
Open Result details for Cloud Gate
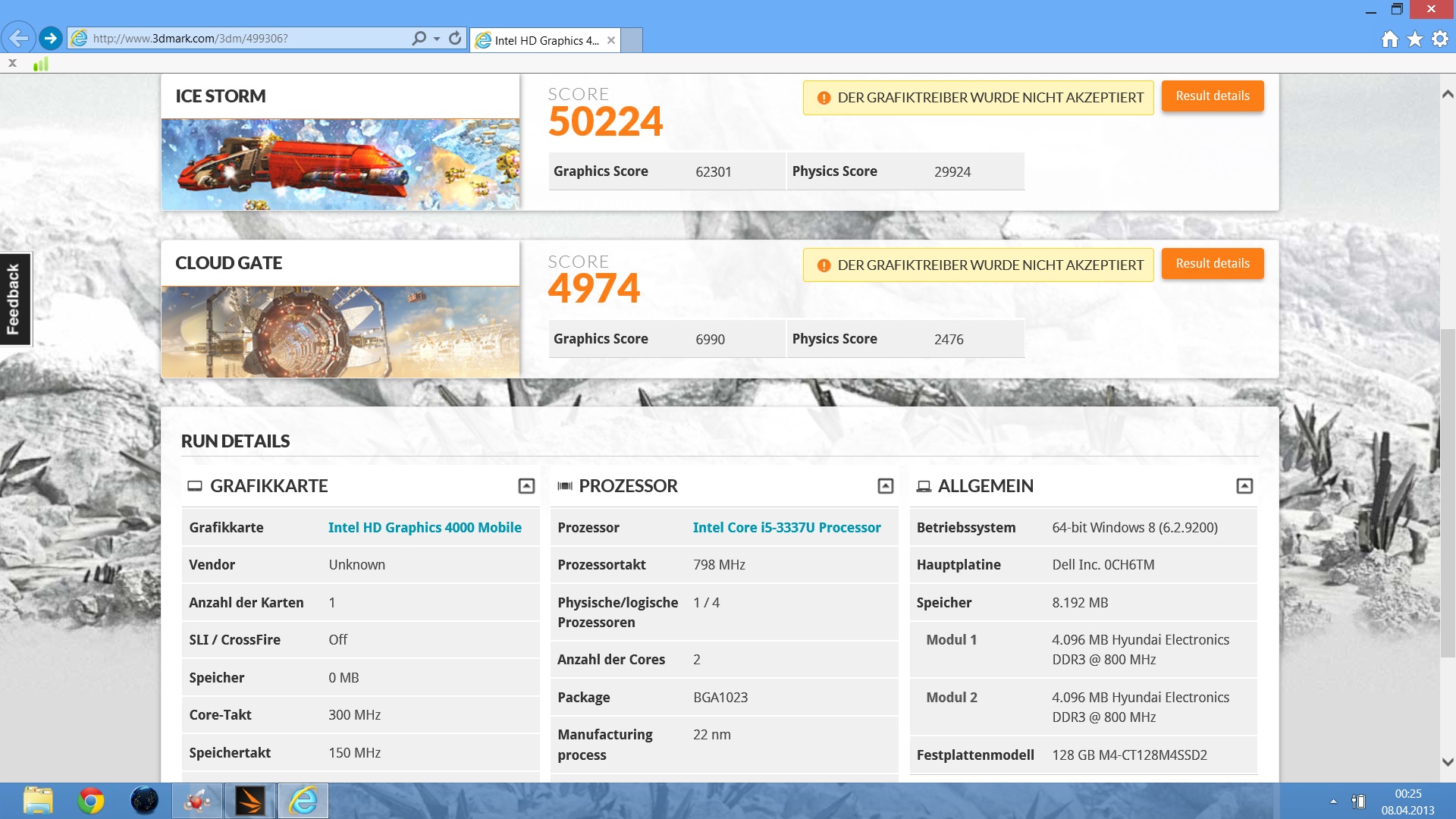pos(1212,264)
